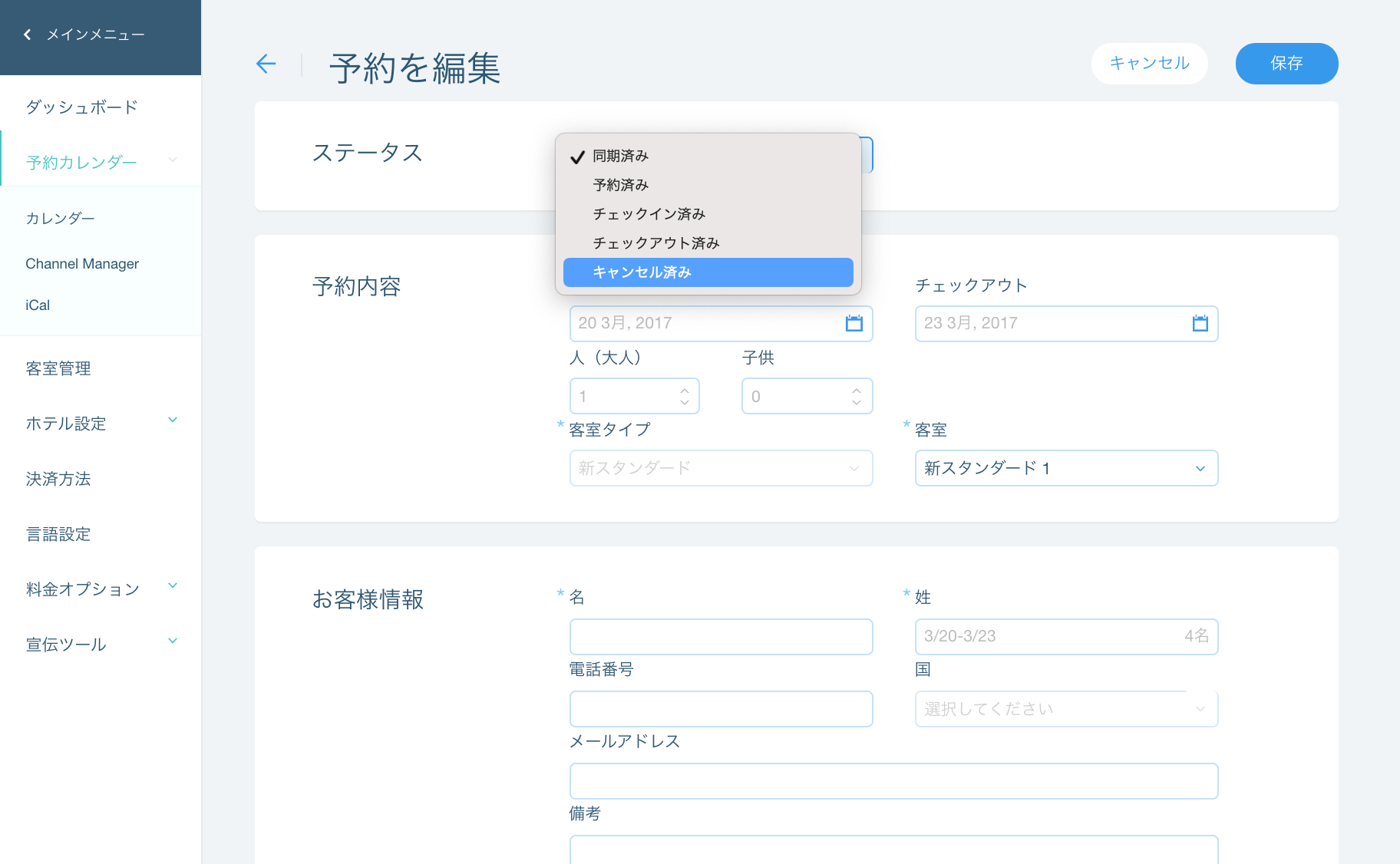Click the 予約カレンダー sidebar label
Screen dimensions: 1400x864
click(x=81, y=163)
